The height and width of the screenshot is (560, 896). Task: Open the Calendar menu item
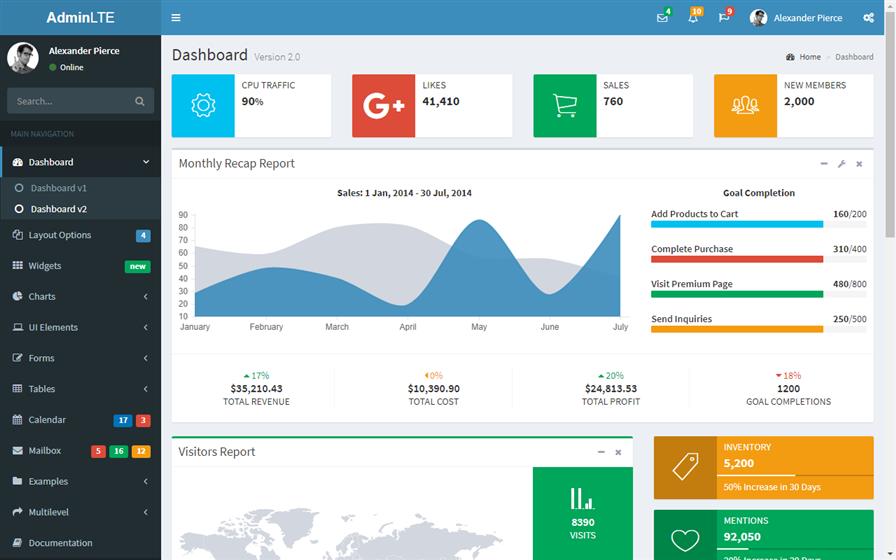click(x=81, y=419)
